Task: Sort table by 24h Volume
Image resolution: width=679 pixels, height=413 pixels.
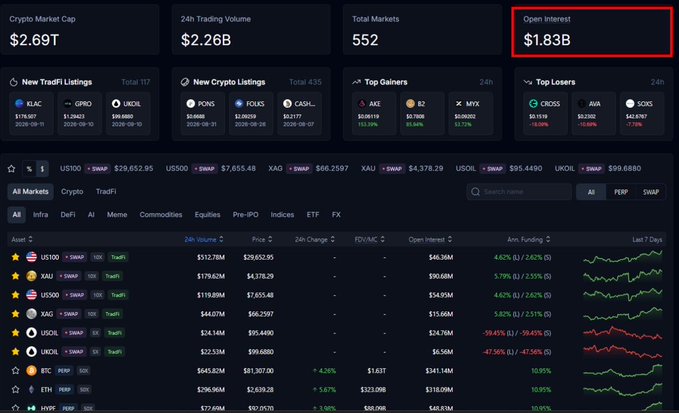Action: 204,239
